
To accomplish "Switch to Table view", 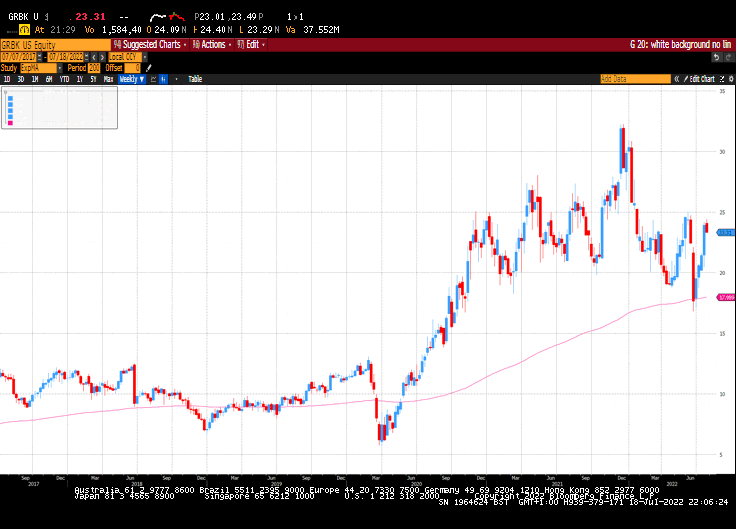I will tap(195, 79).
